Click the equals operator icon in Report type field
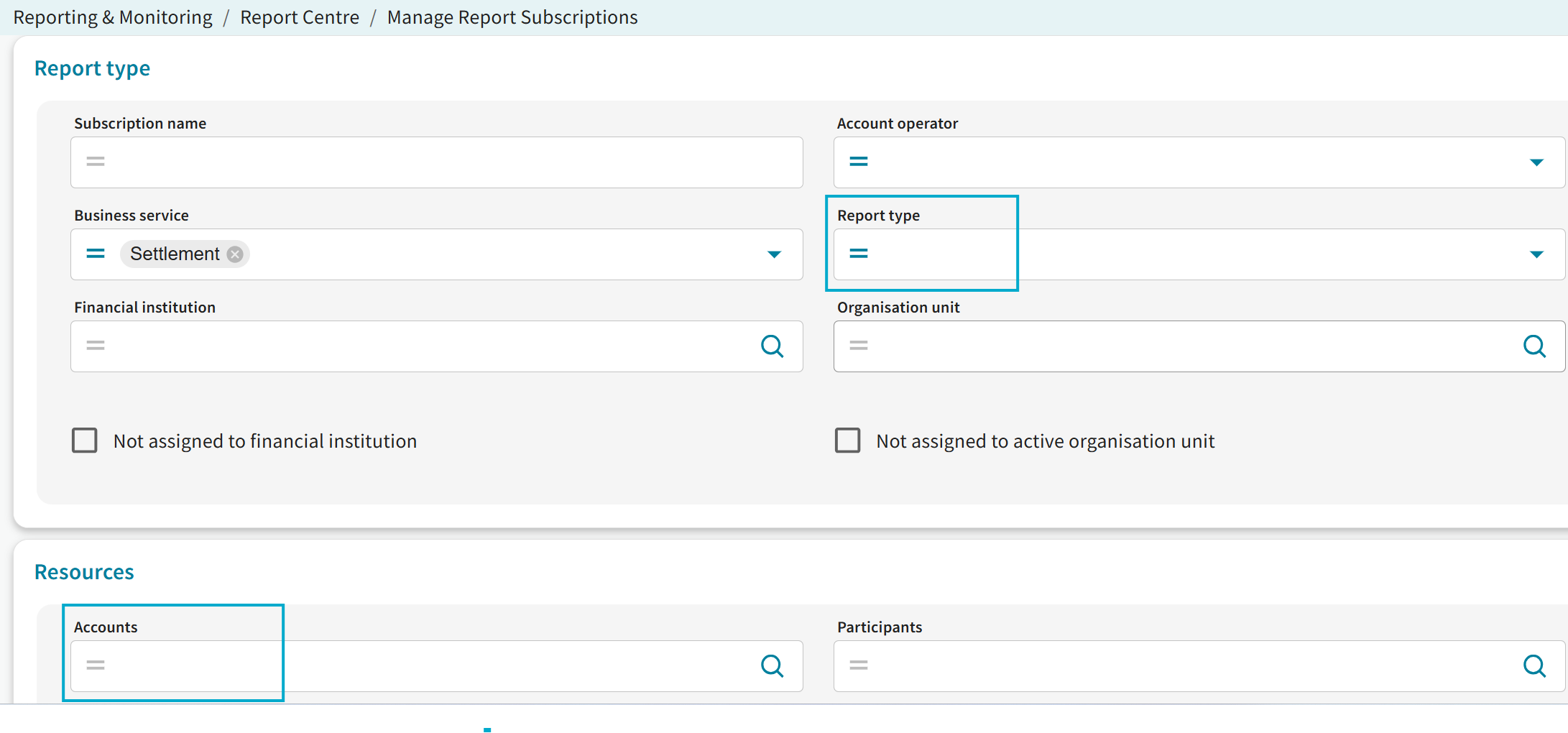Viewport: 1568px width, 733px height. 859,254
